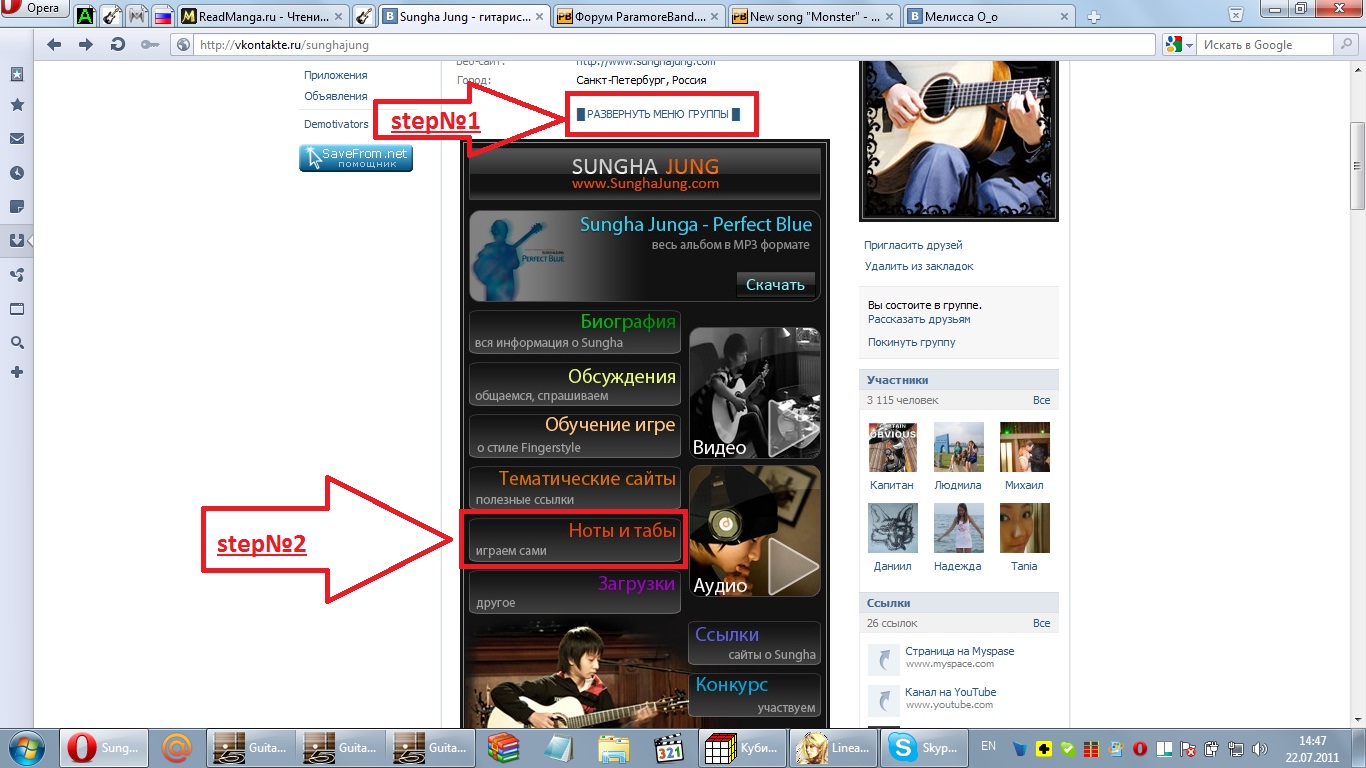
Task: Open the closed tabs trash icon
Action: pos(1238,13)
